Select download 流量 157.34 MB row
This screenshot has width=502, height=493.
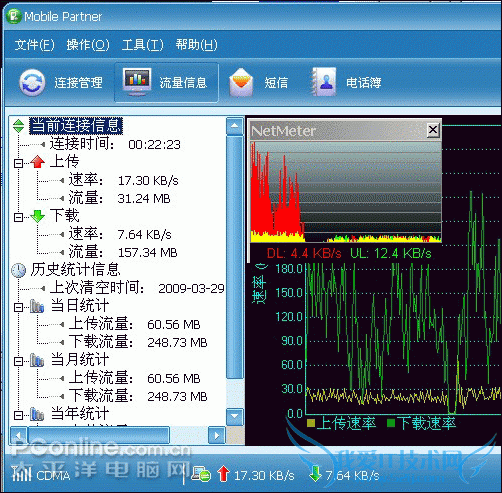pyautogui.click(x=123, y=252)
